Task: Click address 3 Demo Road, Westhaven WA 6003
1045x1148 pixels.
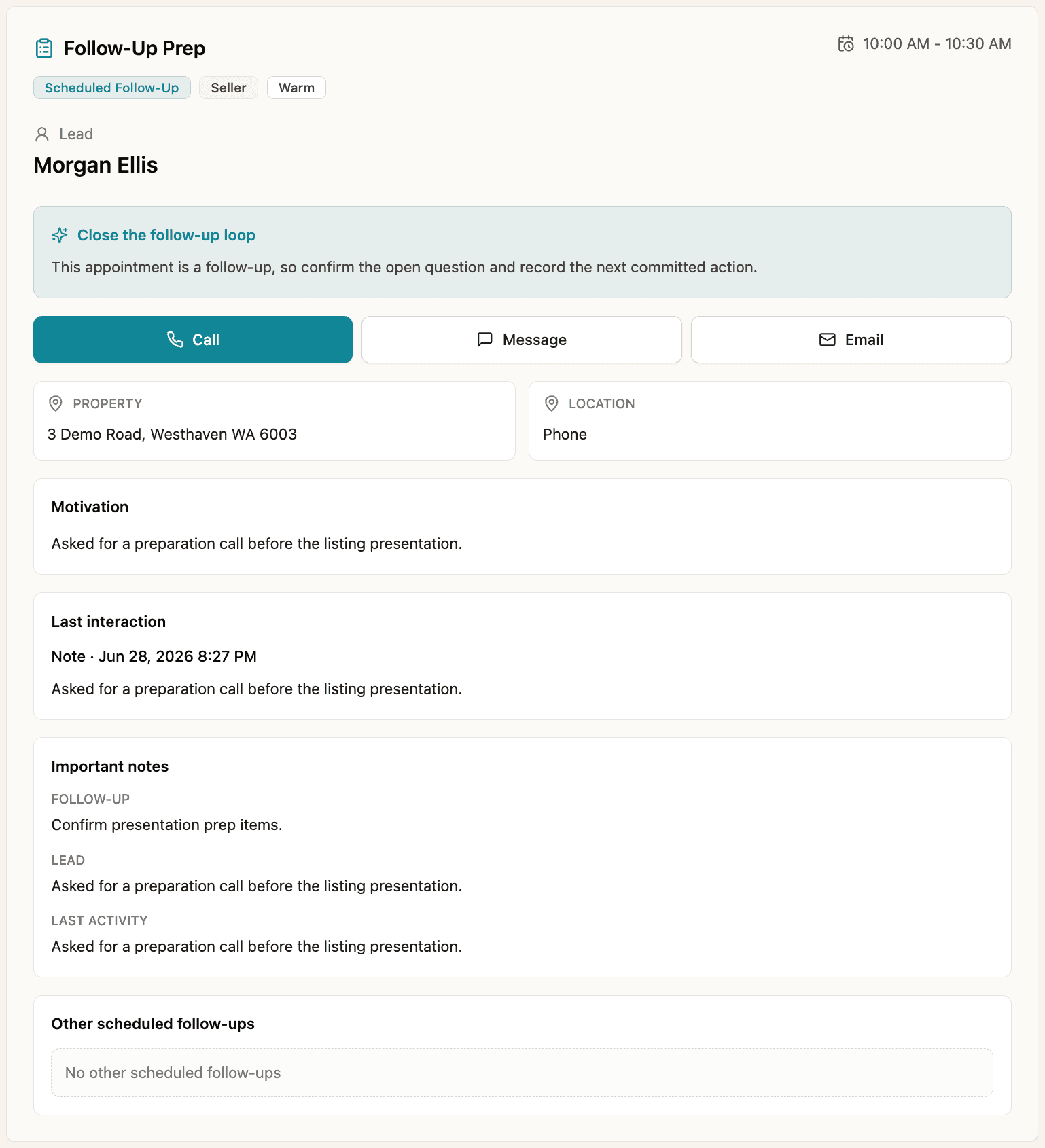Action: pos(173,434)
